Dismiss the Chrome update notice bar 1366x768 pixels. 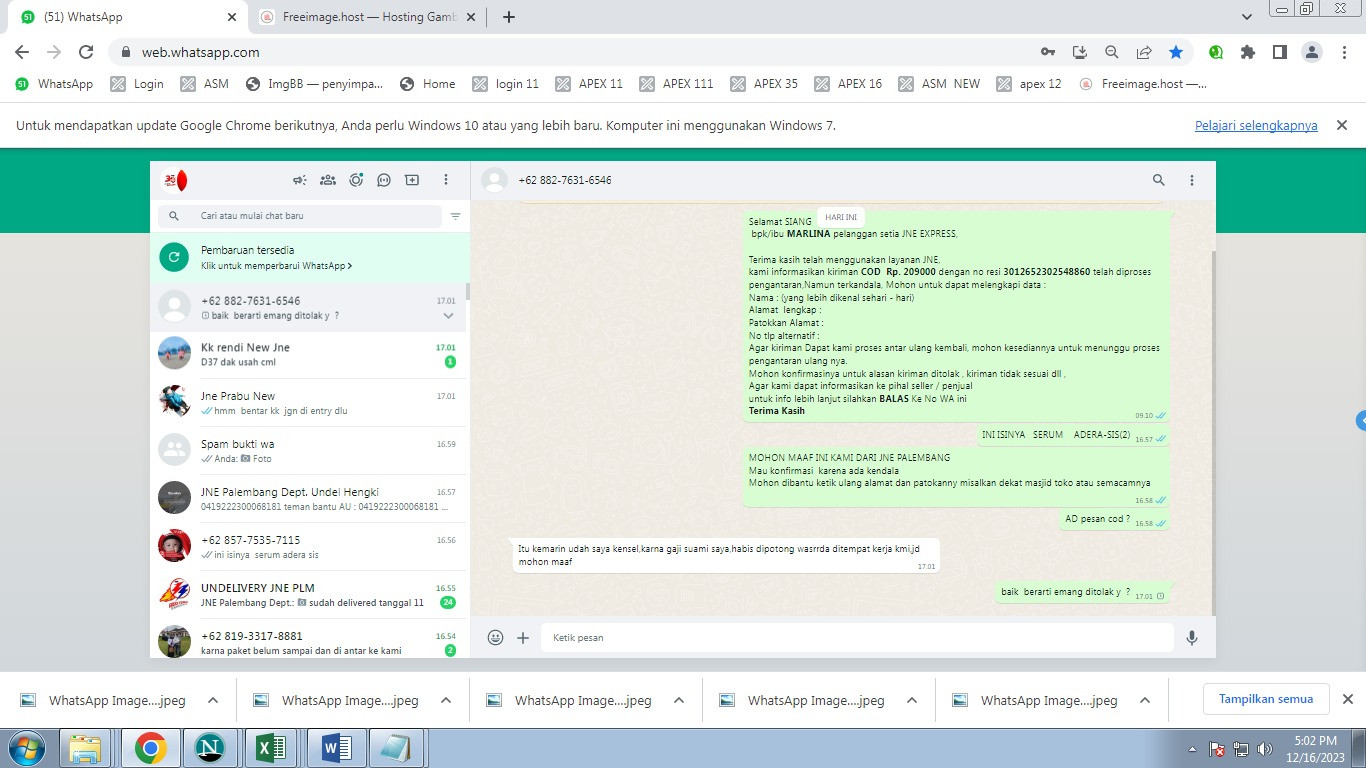click(1342, 125)
